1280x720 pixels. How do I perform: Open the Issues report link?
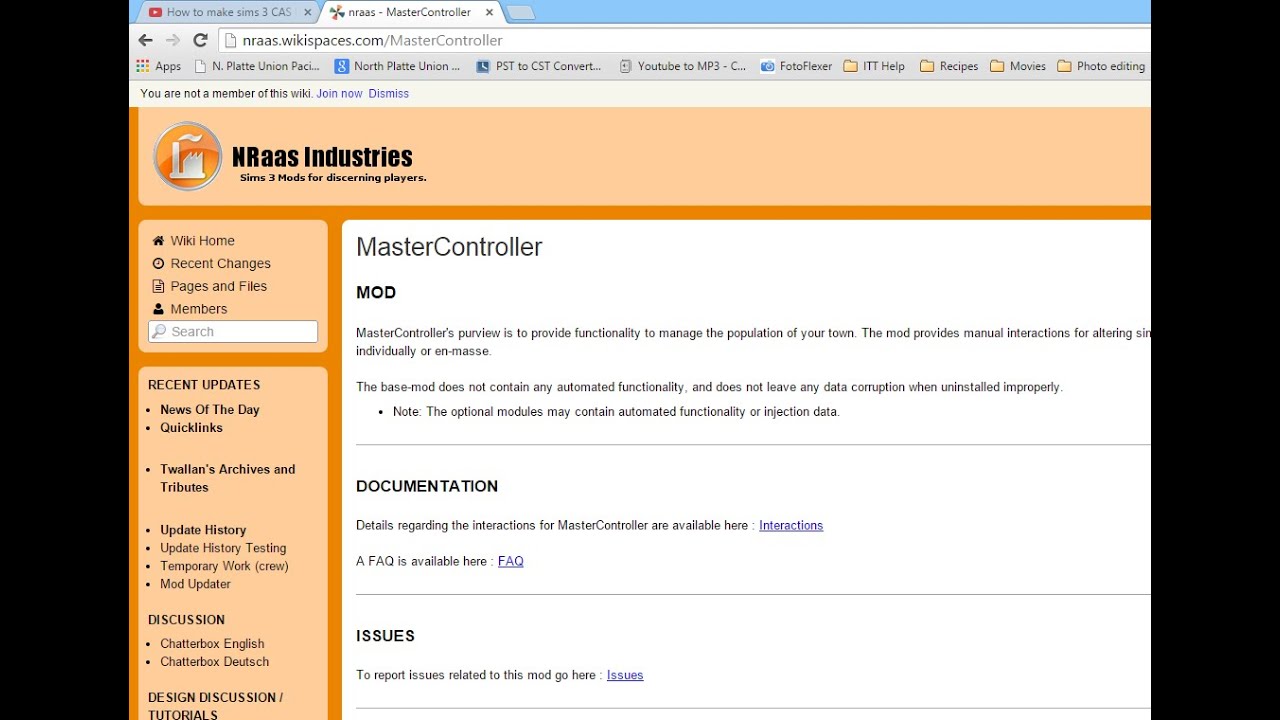point(625,676)
